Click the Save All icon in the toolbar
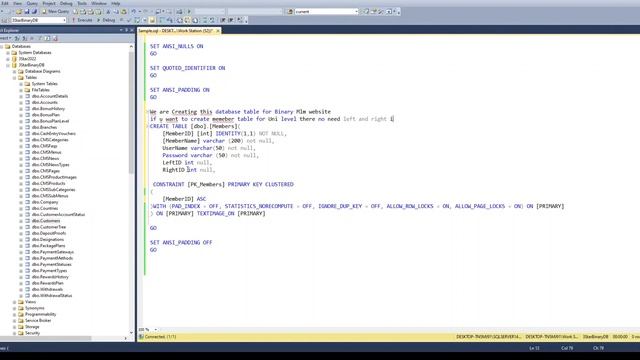 point(34,11)
